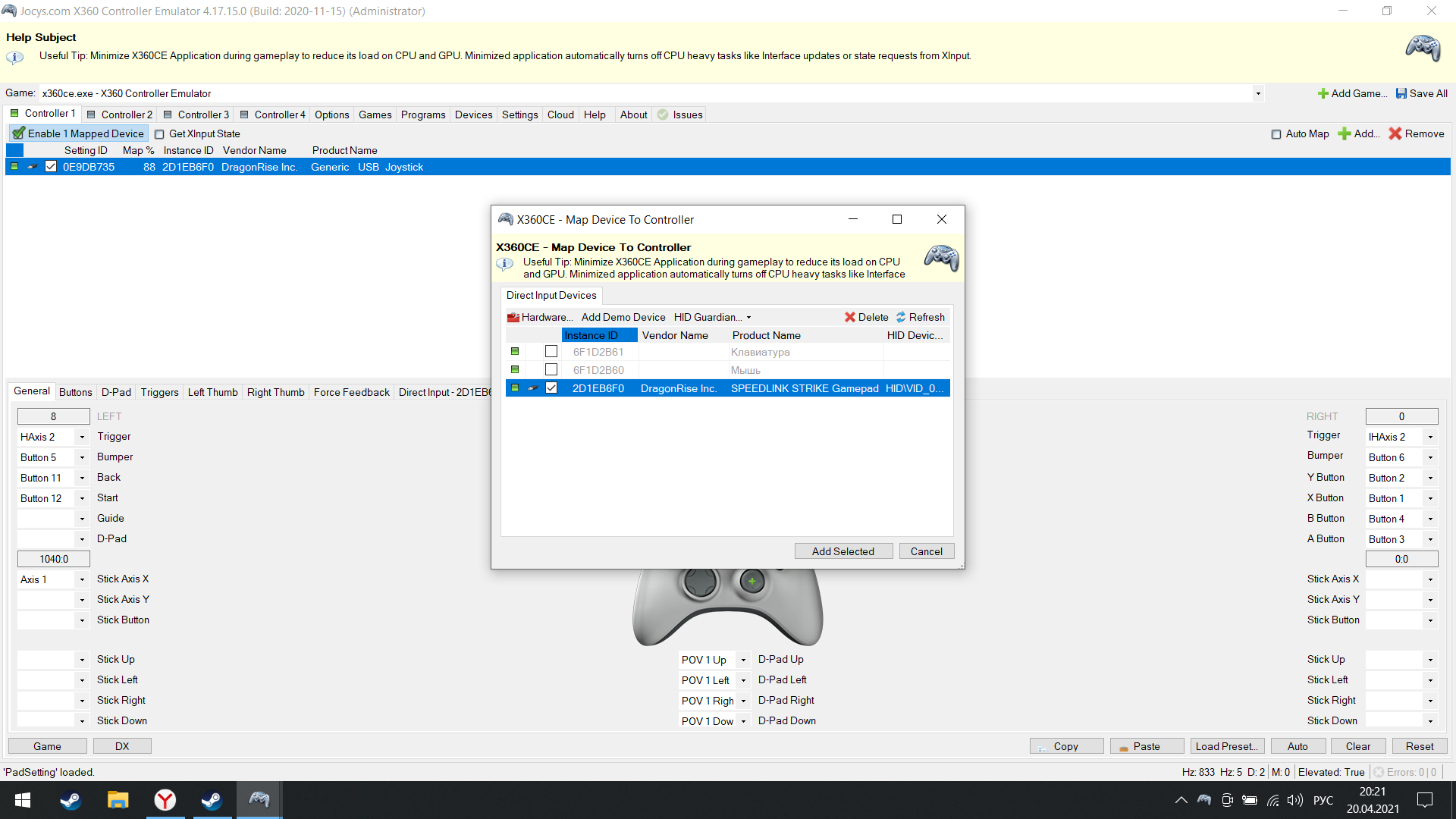Open the HID Guardian dropdown menu
This screenshot has width=1456, height=819.
click(713, 317)
